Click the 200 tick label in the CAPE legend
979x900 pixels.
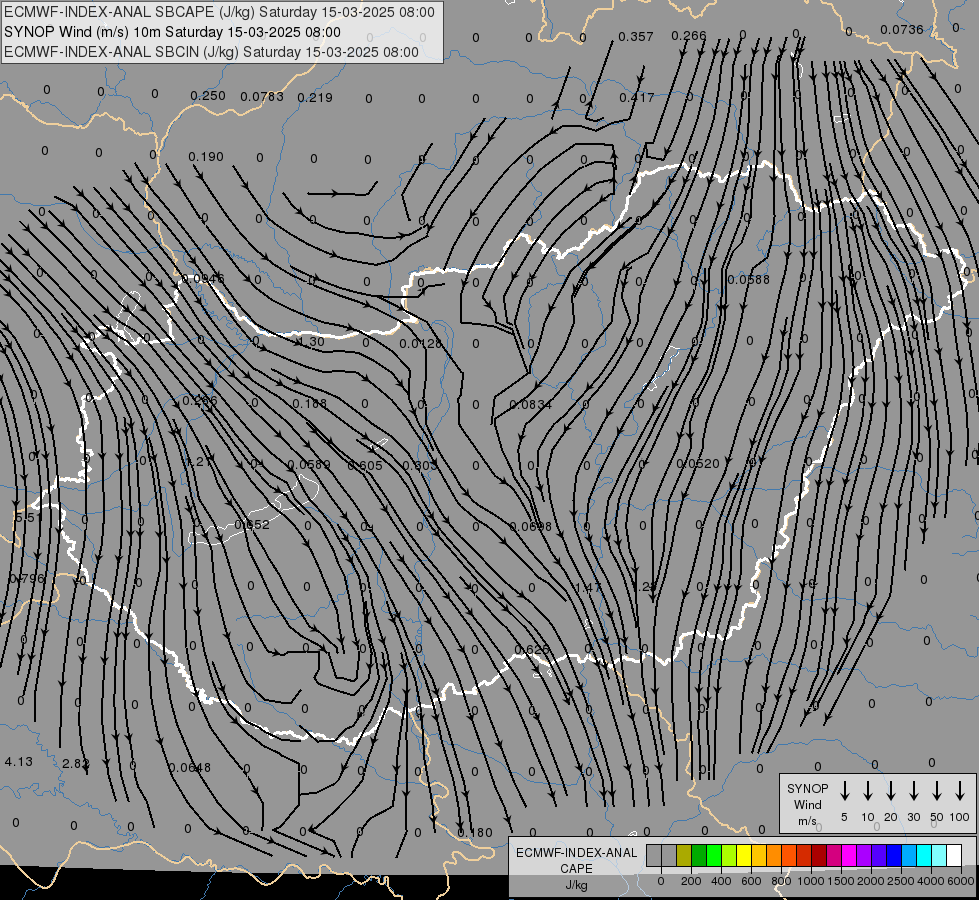(691, 881)
